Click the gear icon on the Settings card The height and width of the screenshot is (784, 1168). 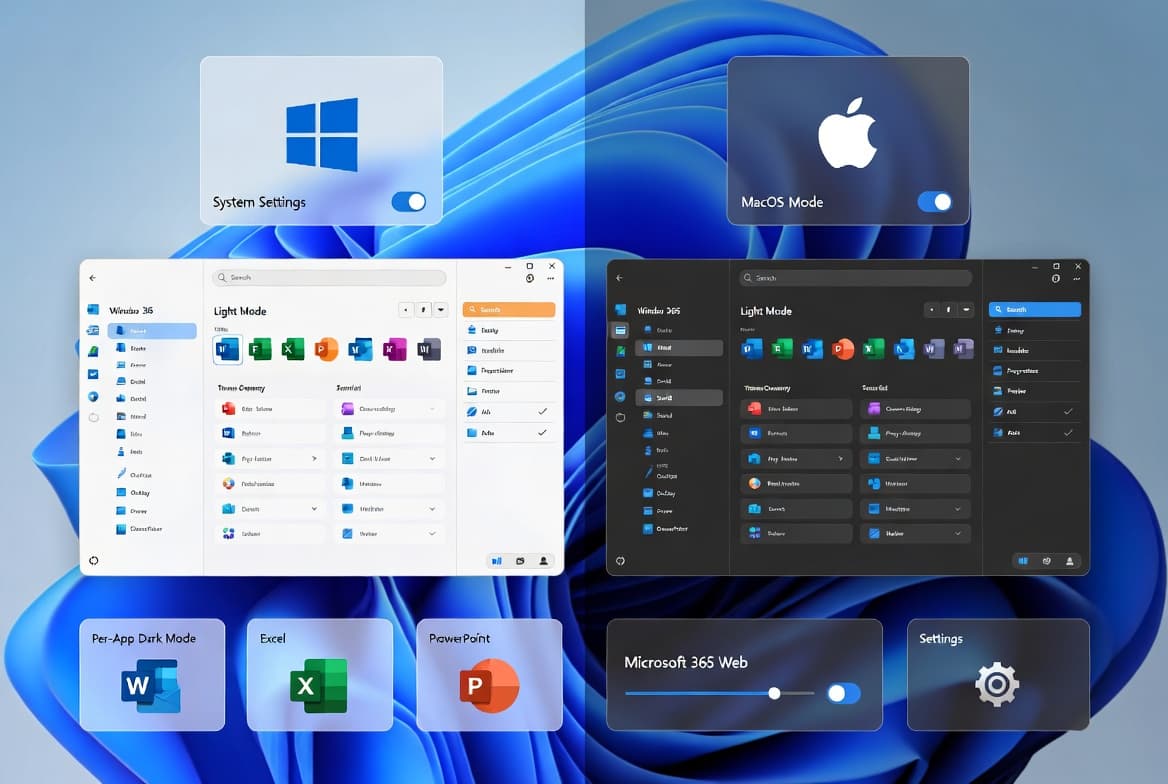point(997,684)
